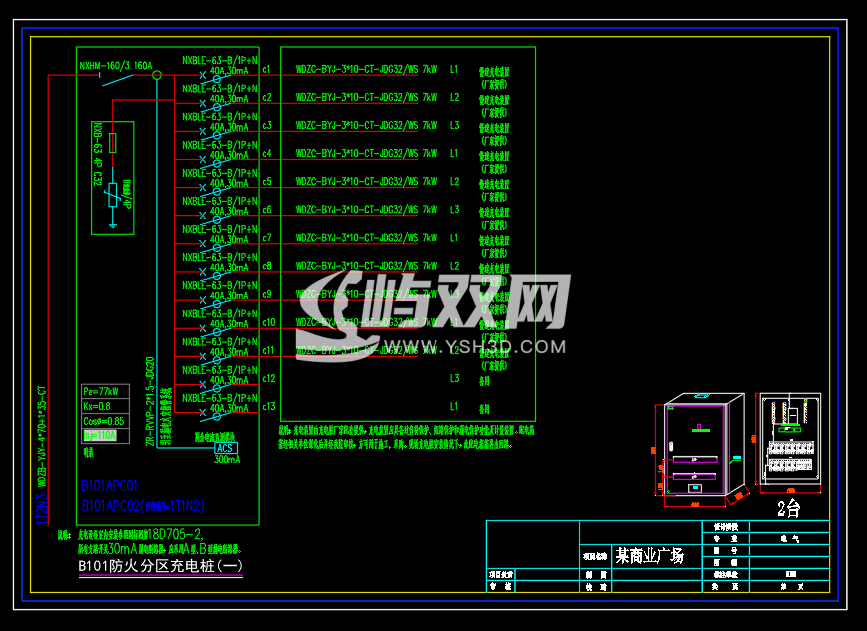Select the WDZC-BYJ cable text on the c4 row
Screen dimensions: 867x631
(x=357, y=153)
